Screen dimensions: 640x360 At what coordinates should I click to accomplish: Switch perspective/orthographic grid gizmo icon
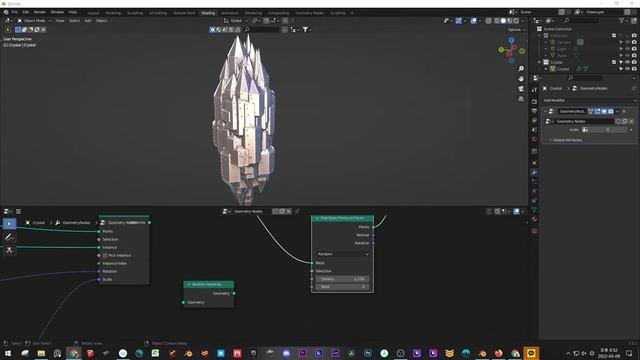[521, 99]
